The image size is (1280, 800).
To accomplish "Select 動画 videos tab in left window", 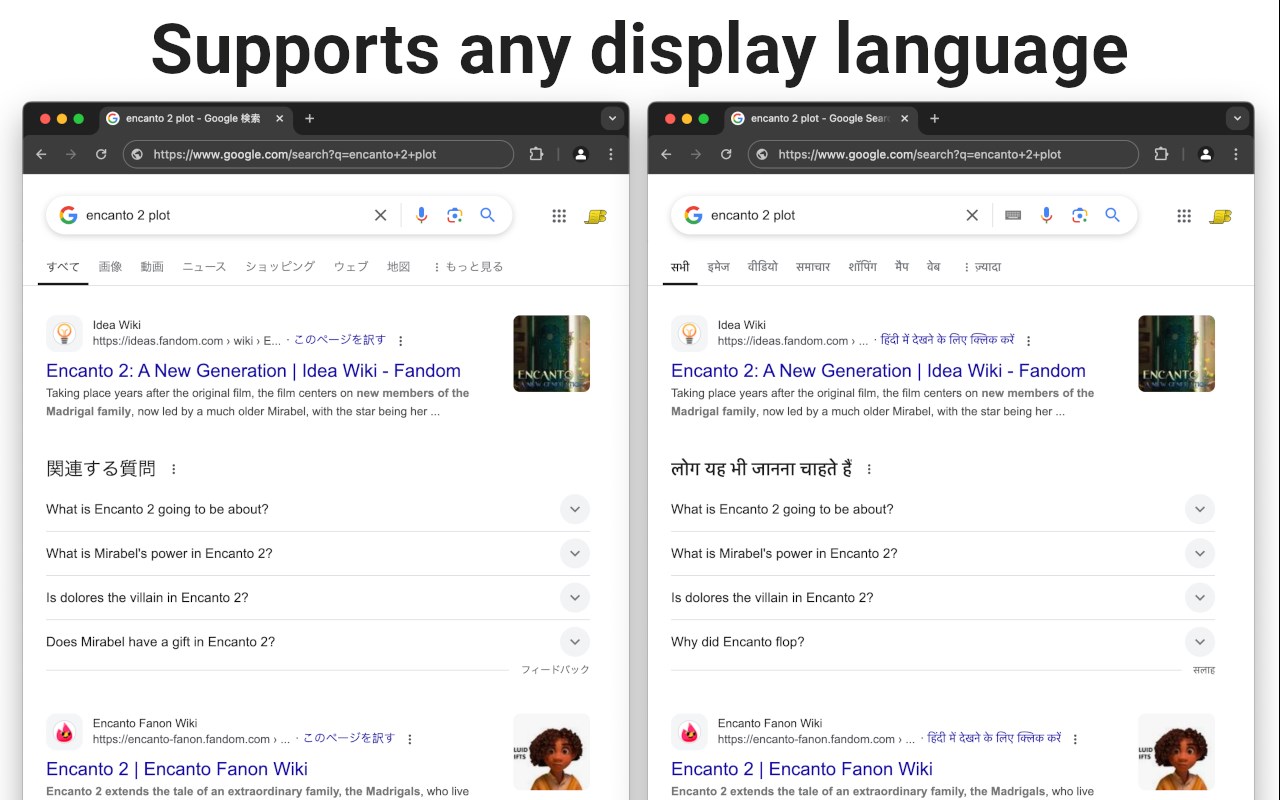I will pos(152,267).
